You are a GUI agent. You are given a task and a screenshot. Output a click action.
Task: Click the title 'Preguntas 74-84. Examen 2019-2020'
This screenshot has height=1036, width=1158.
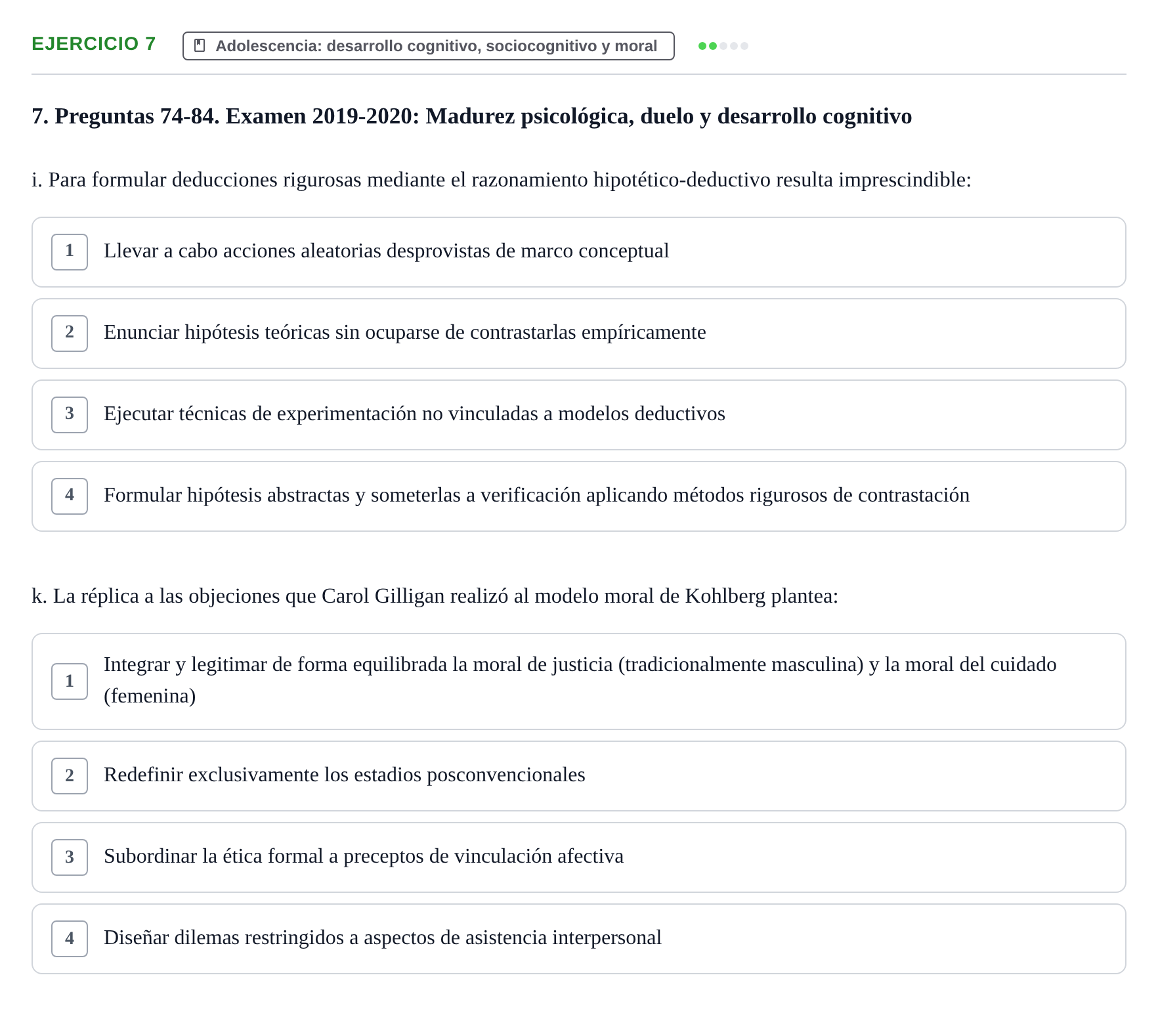(x=472, y=116)
